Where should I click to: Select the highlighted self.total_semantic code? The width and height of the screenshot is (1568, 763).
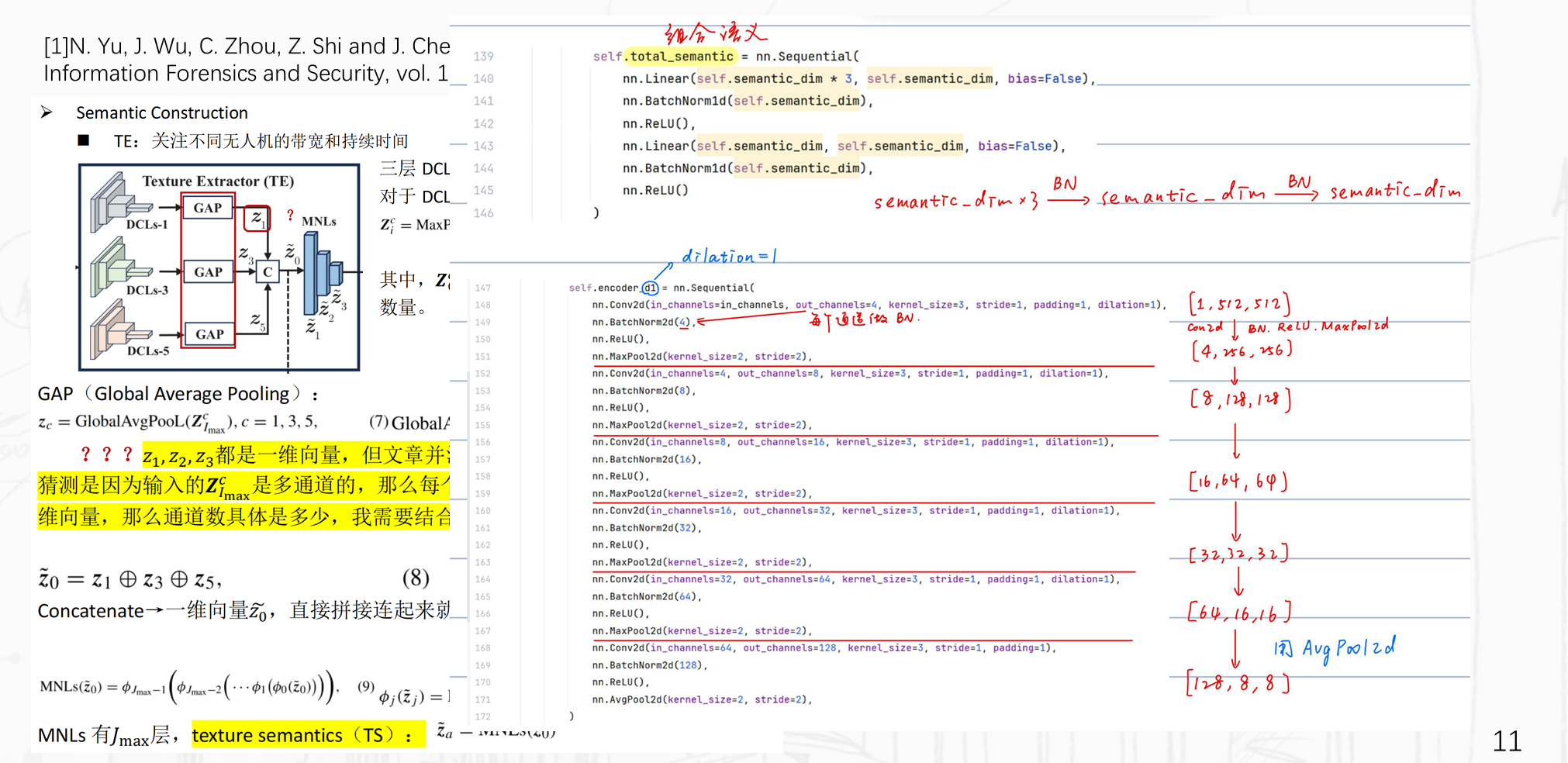click(x=672, y=56)
